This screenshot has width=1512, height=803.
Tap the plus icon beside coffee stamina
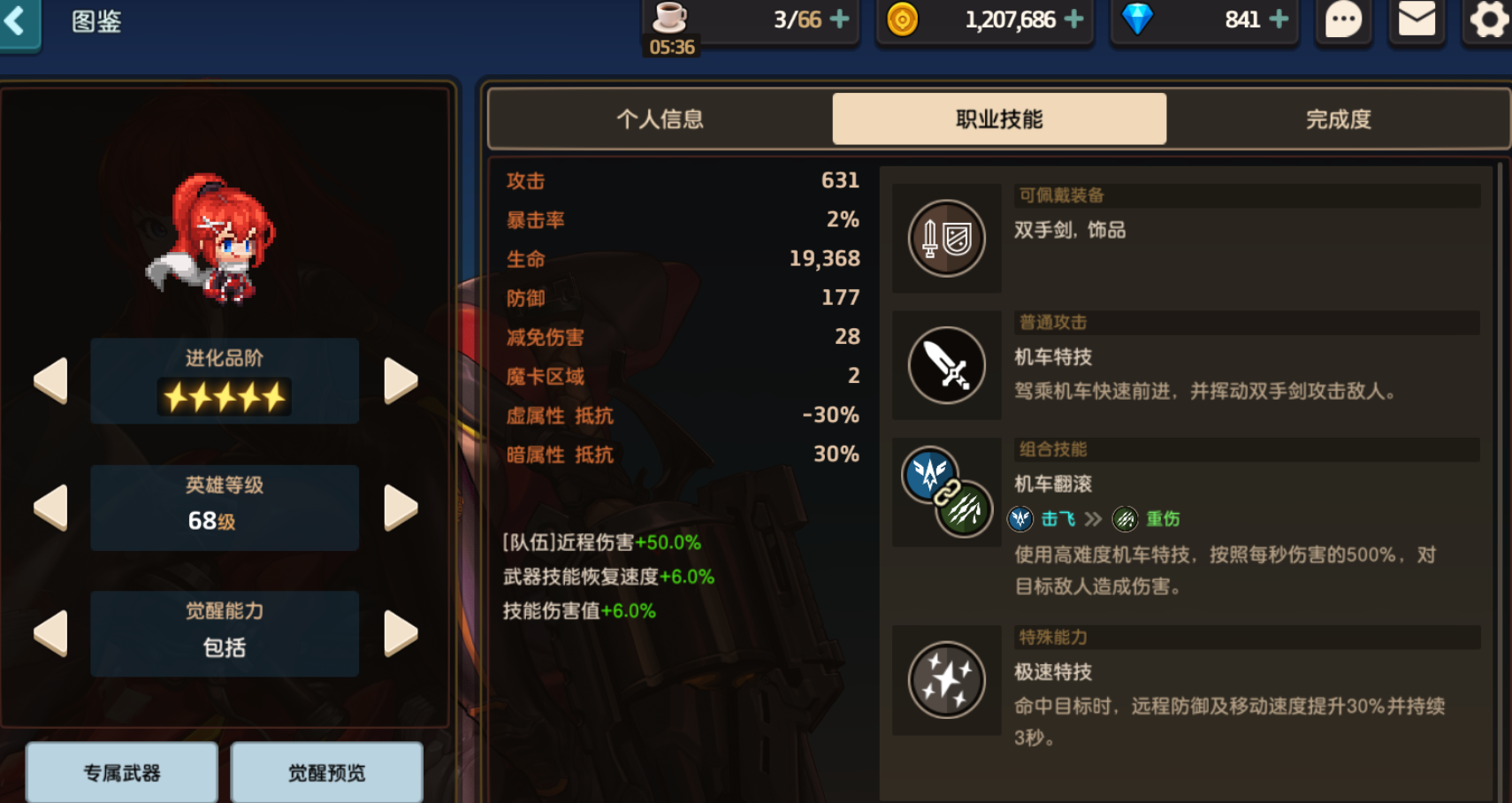point(840,19)
